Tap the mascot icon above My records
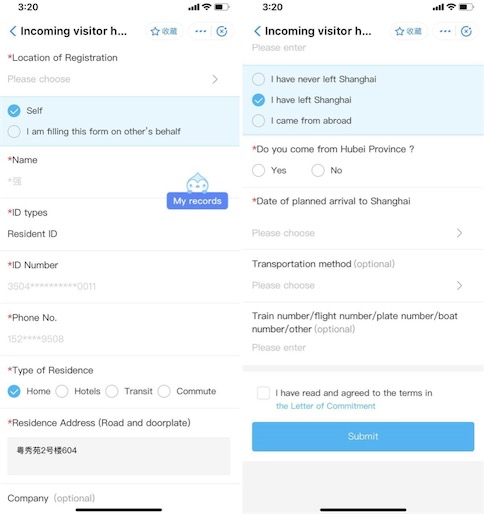Screen dimensions: 484x514 [x=197, y=183]
